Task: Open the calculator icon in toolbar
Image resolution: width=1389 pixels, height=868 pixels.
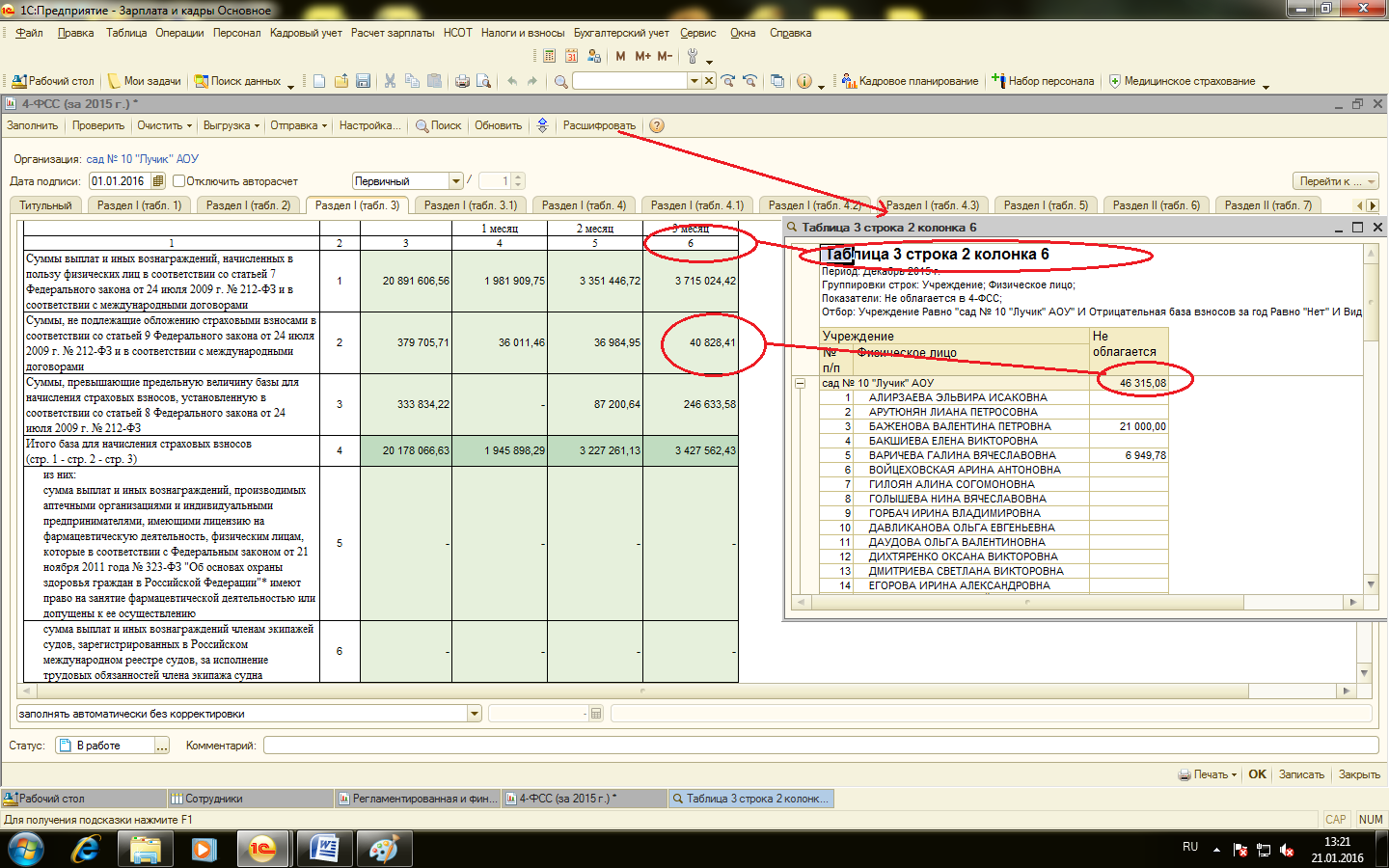Action: pos(549,56)
